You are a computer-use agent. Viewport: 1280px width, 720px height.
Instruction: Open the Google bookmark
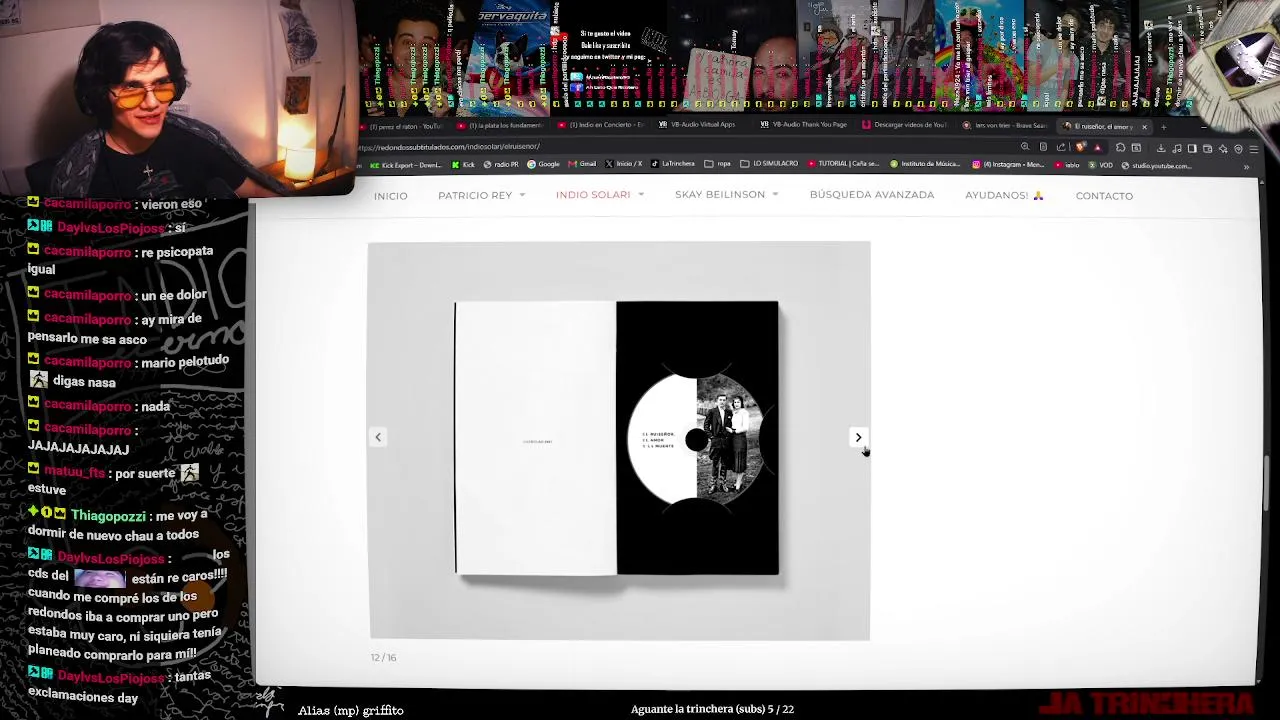[x=543, y=165]
